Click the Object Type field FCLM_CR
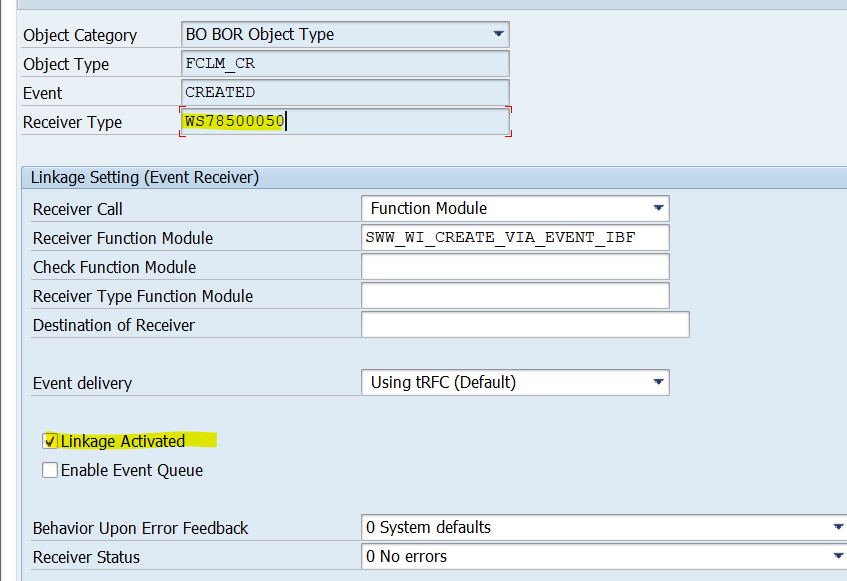 pyautogui.click(x=344, y=63)
